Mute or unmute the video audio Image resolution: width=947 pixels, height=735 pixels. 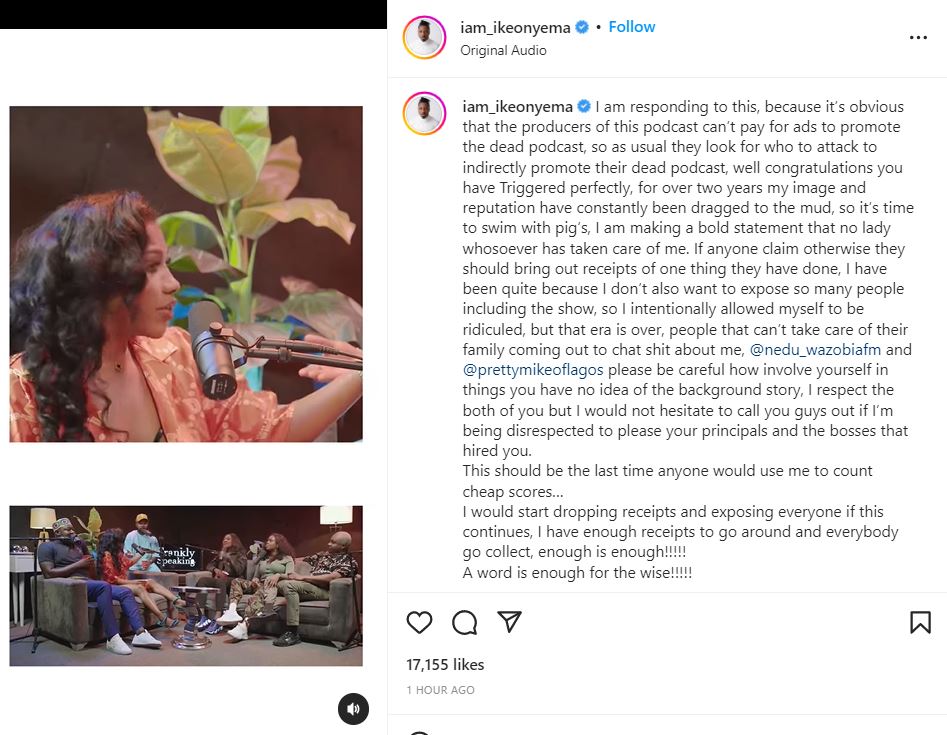coord(353,709)
